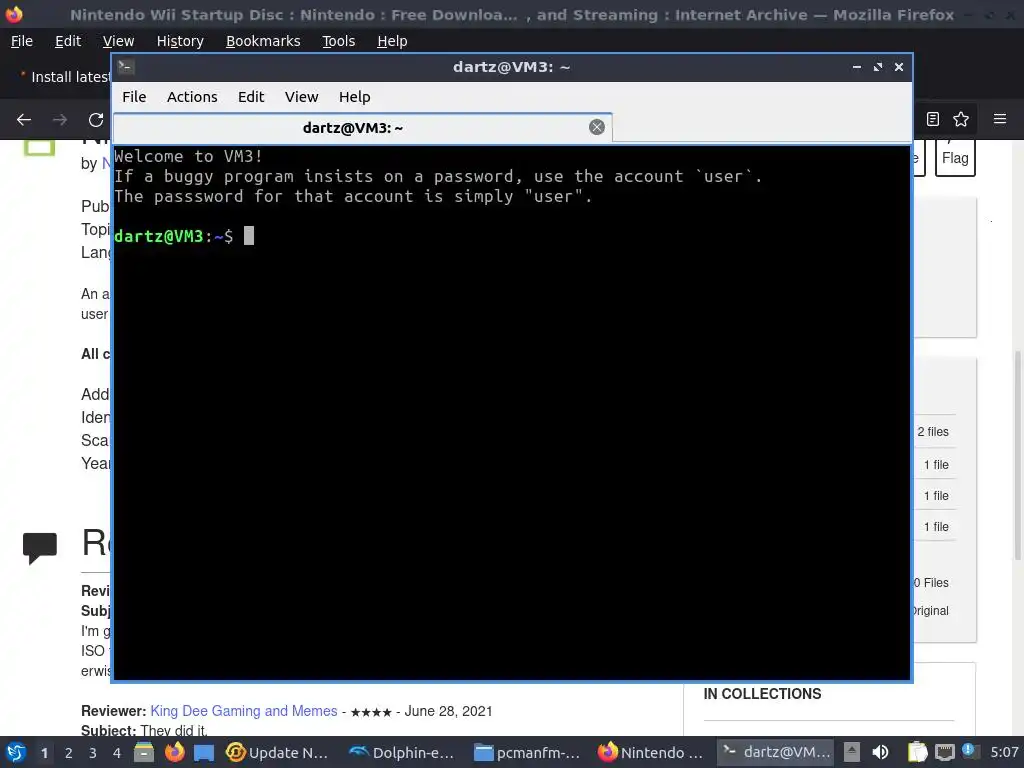
Task: Launch file manager from taskbar quicklaunch
Action: (x=144, y=752)
